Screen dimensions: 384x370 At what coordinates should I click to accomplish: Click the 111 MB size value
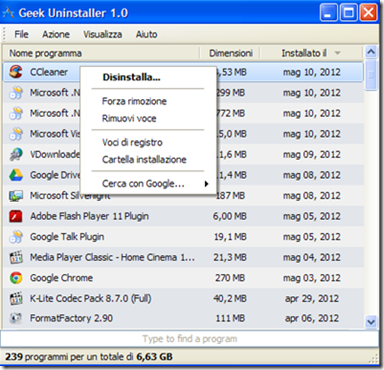(230, 318)
